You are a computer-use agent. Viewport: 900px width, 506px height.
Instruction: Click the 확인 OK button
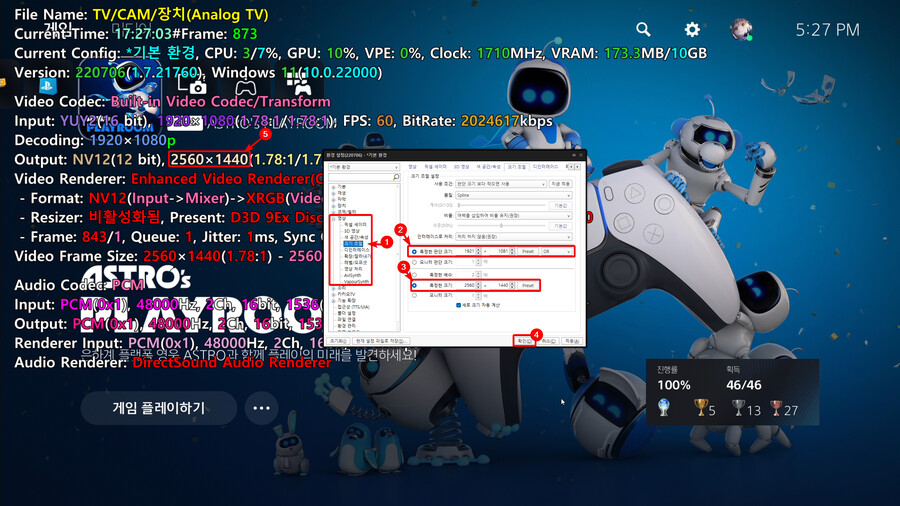[x=524, y=341]
